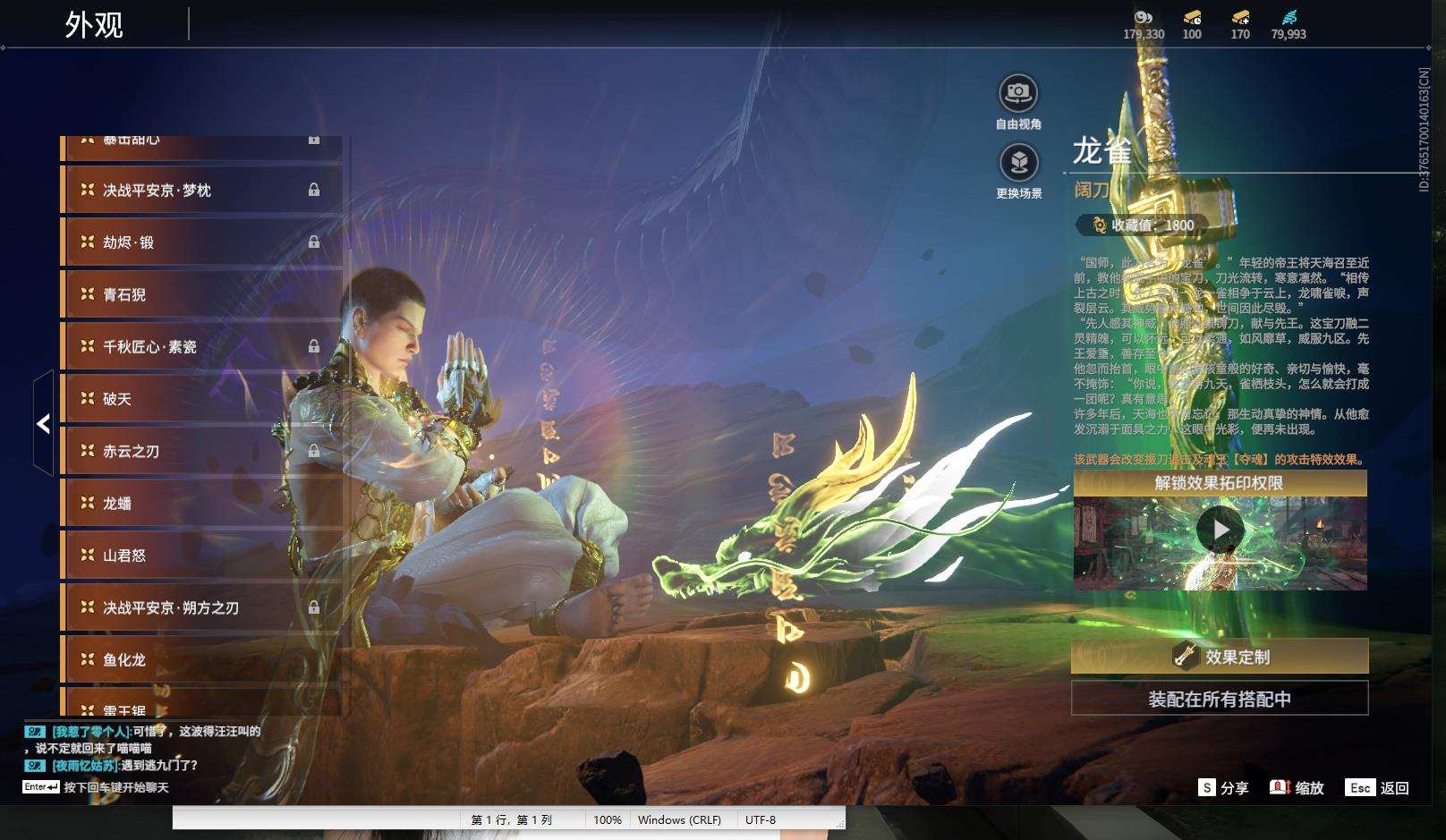Click Windows (CRLF) in Notepad status bar
The height and width of the screenshot is (840, 1446).
679,819
